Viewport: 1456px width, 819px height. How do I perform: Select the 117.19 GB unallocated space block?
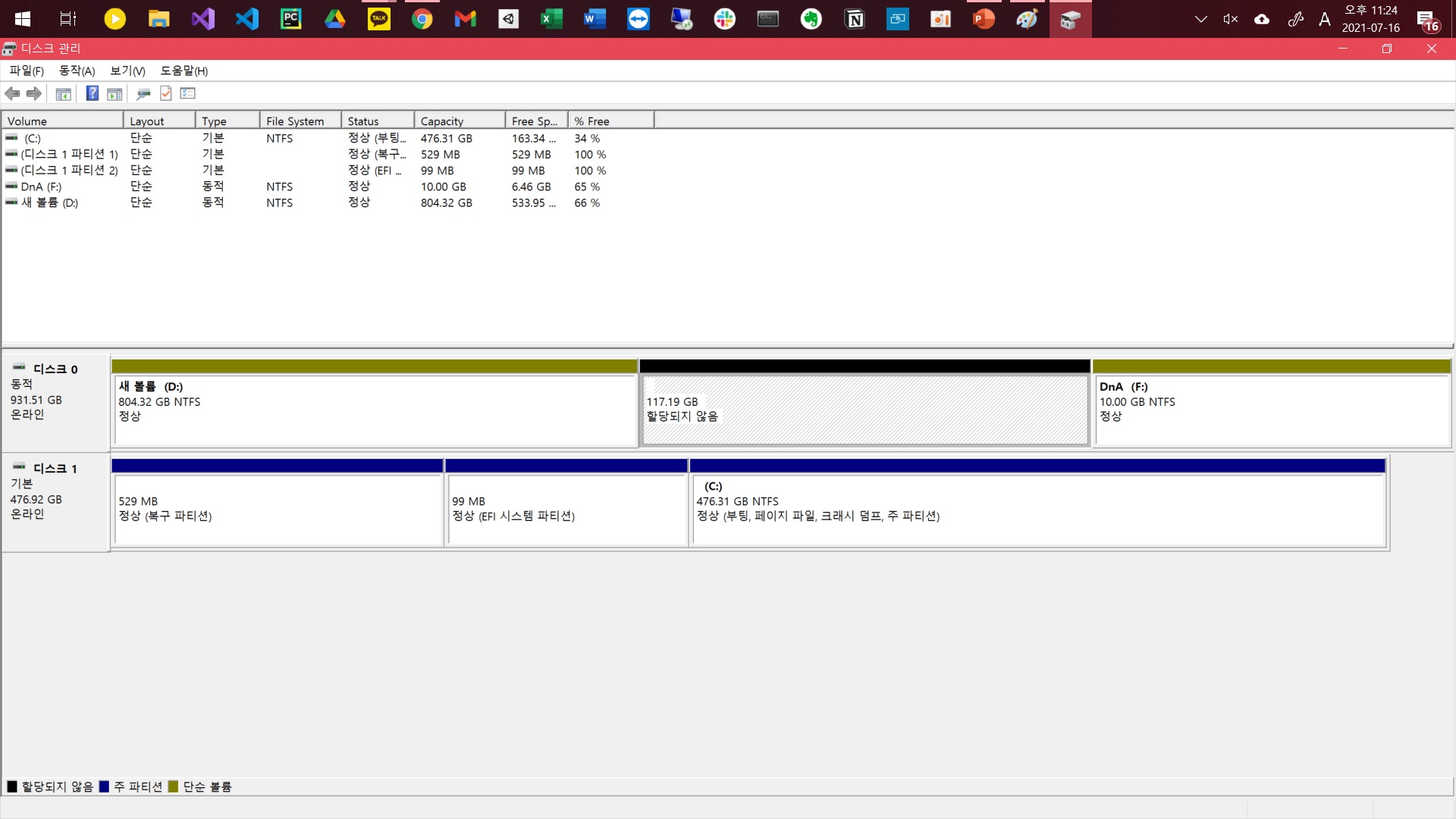(x=864, y=409)
